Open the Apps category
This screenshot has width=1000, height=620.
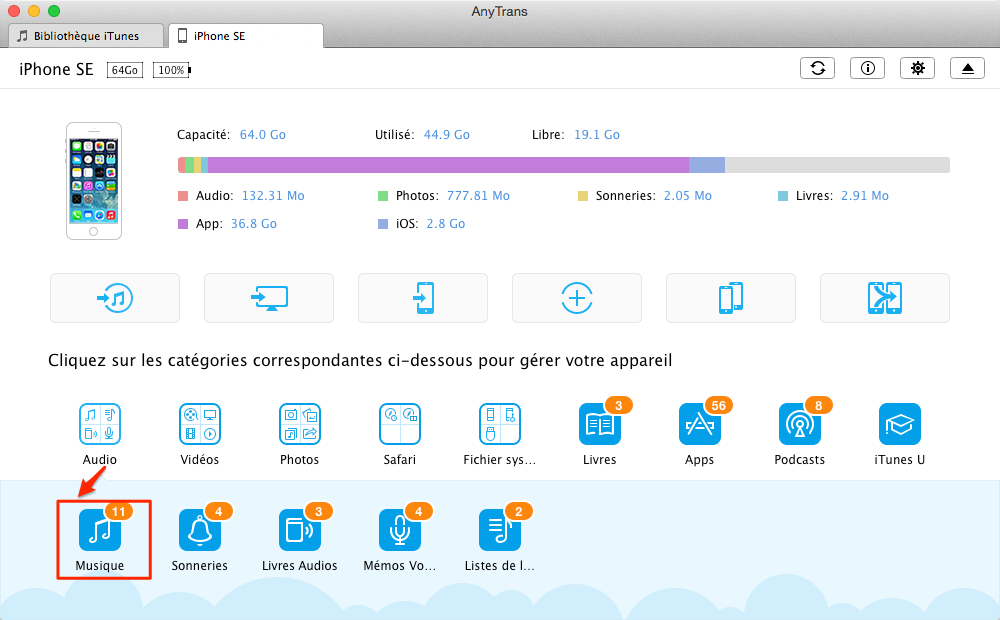700,424
